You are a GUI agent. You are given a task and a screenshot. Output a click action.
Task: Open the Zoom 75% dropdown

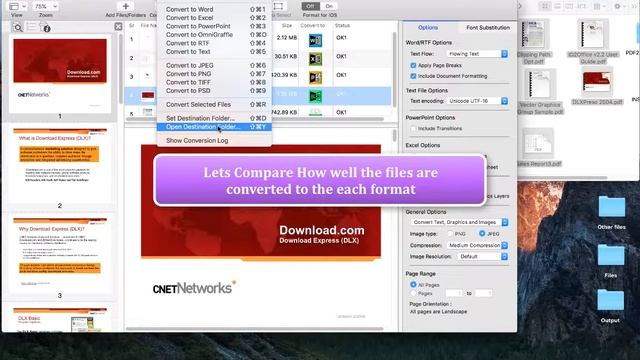click(x=45, y=6)
